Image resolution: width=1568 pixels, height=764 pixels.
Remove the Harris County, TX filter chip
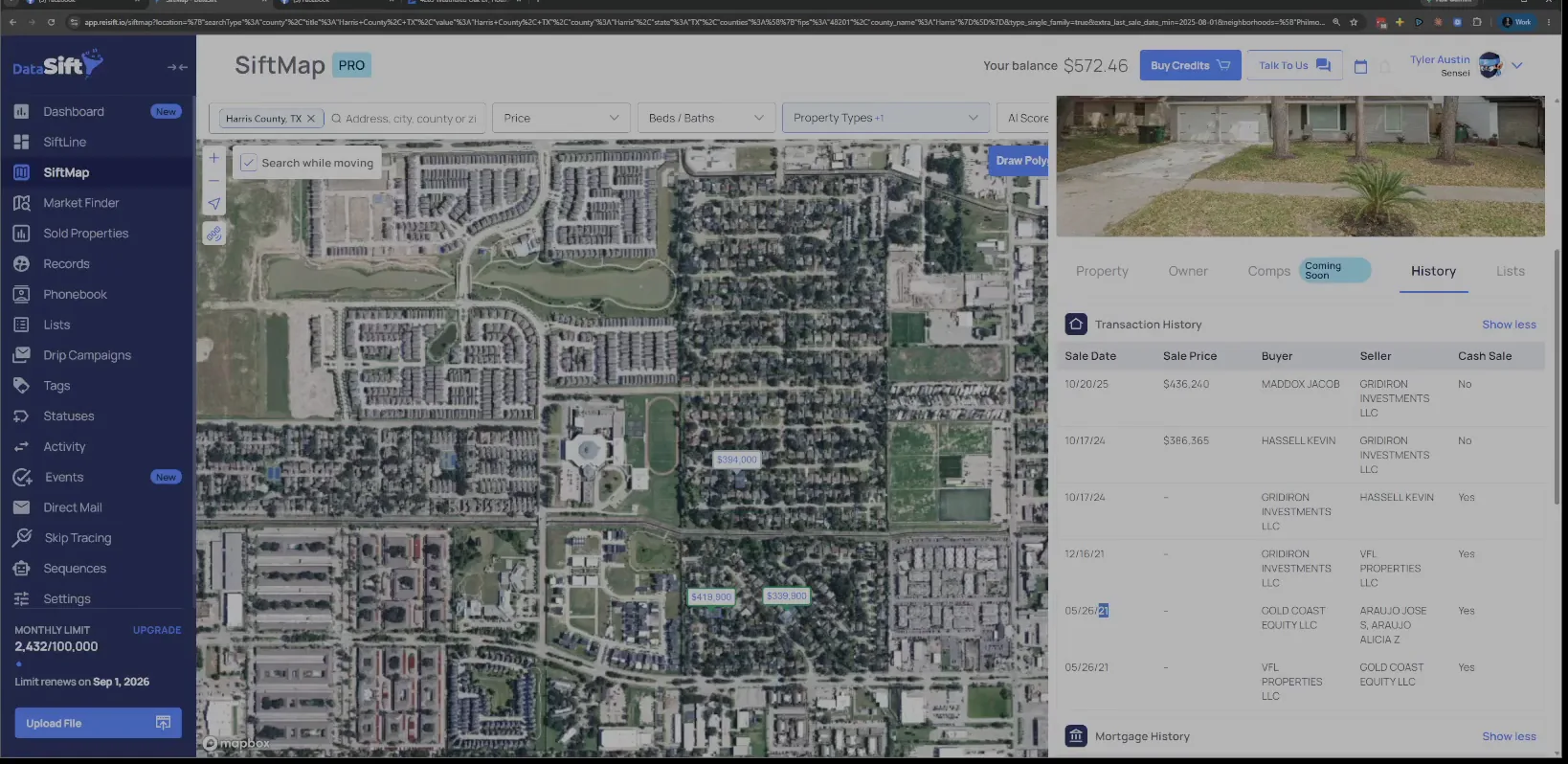pyautogui.click(x=311, y=119)
